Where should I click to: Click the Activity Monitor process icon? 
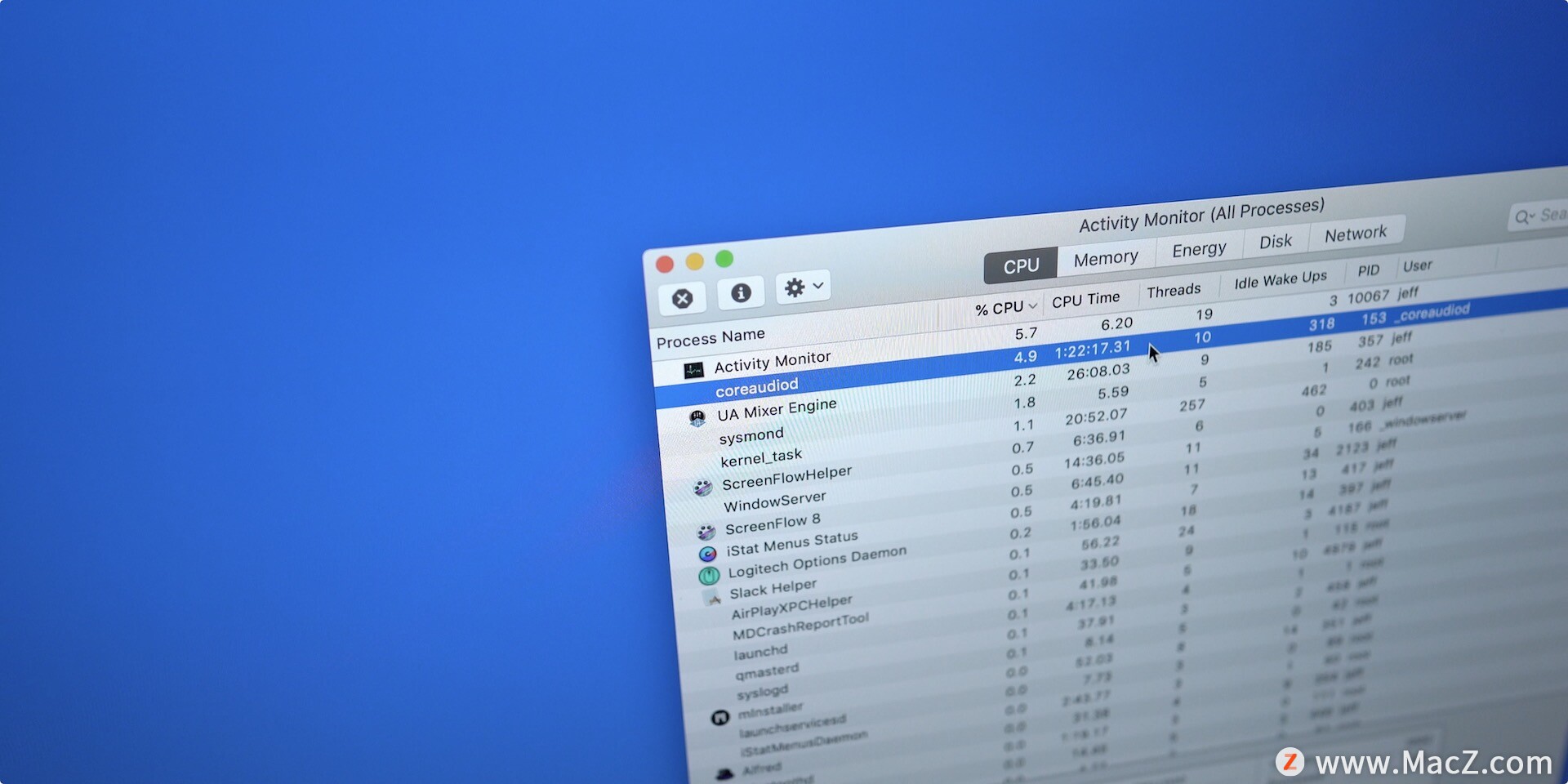click(x=693, y=371)
